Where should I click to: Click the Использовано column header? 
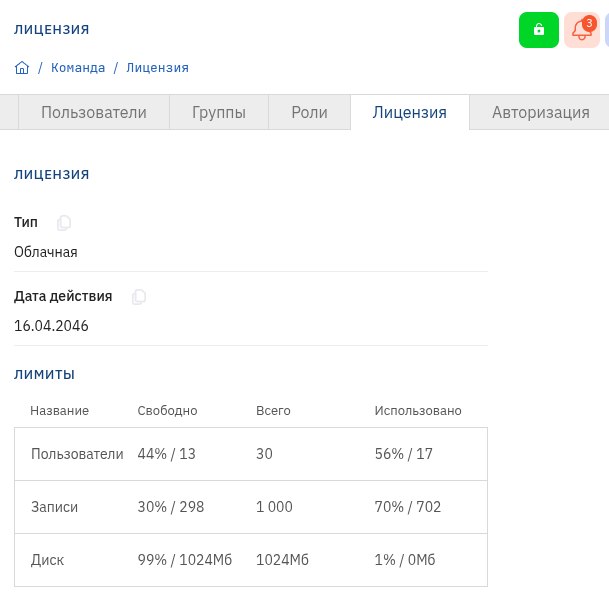418,411
